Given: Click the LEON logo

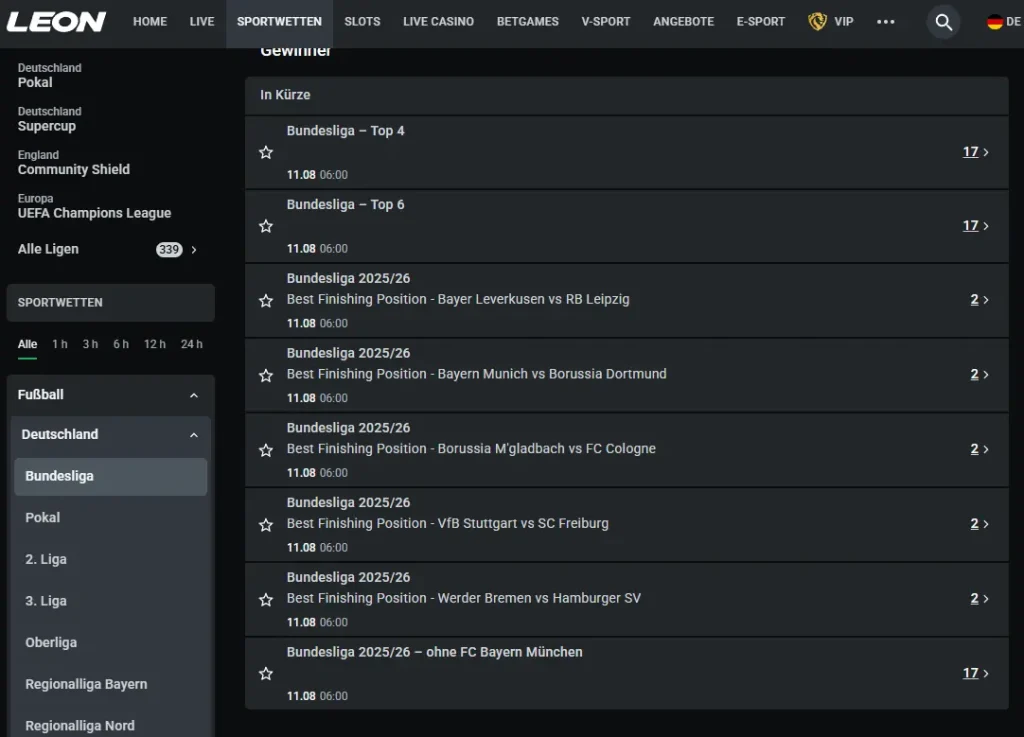Looking at the screenshot, I should pyautogui.click(x=56, y=22).
